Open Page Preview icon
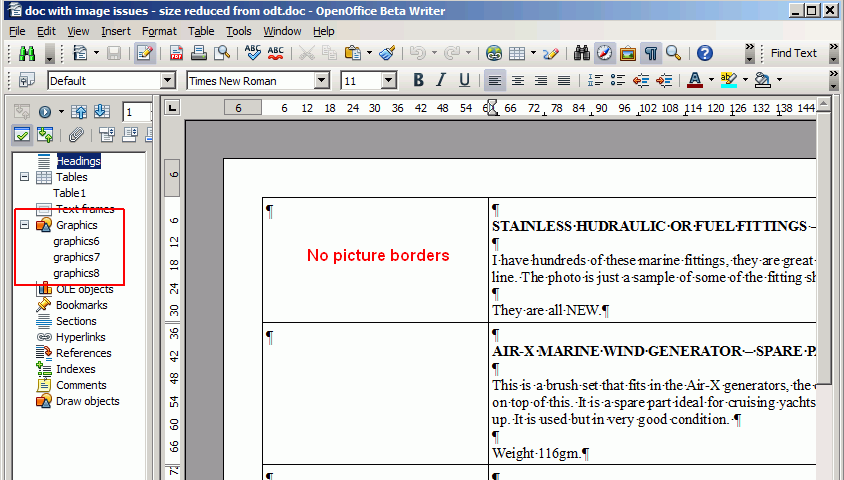Screen dimensions: 844x480 click(222, 53)
